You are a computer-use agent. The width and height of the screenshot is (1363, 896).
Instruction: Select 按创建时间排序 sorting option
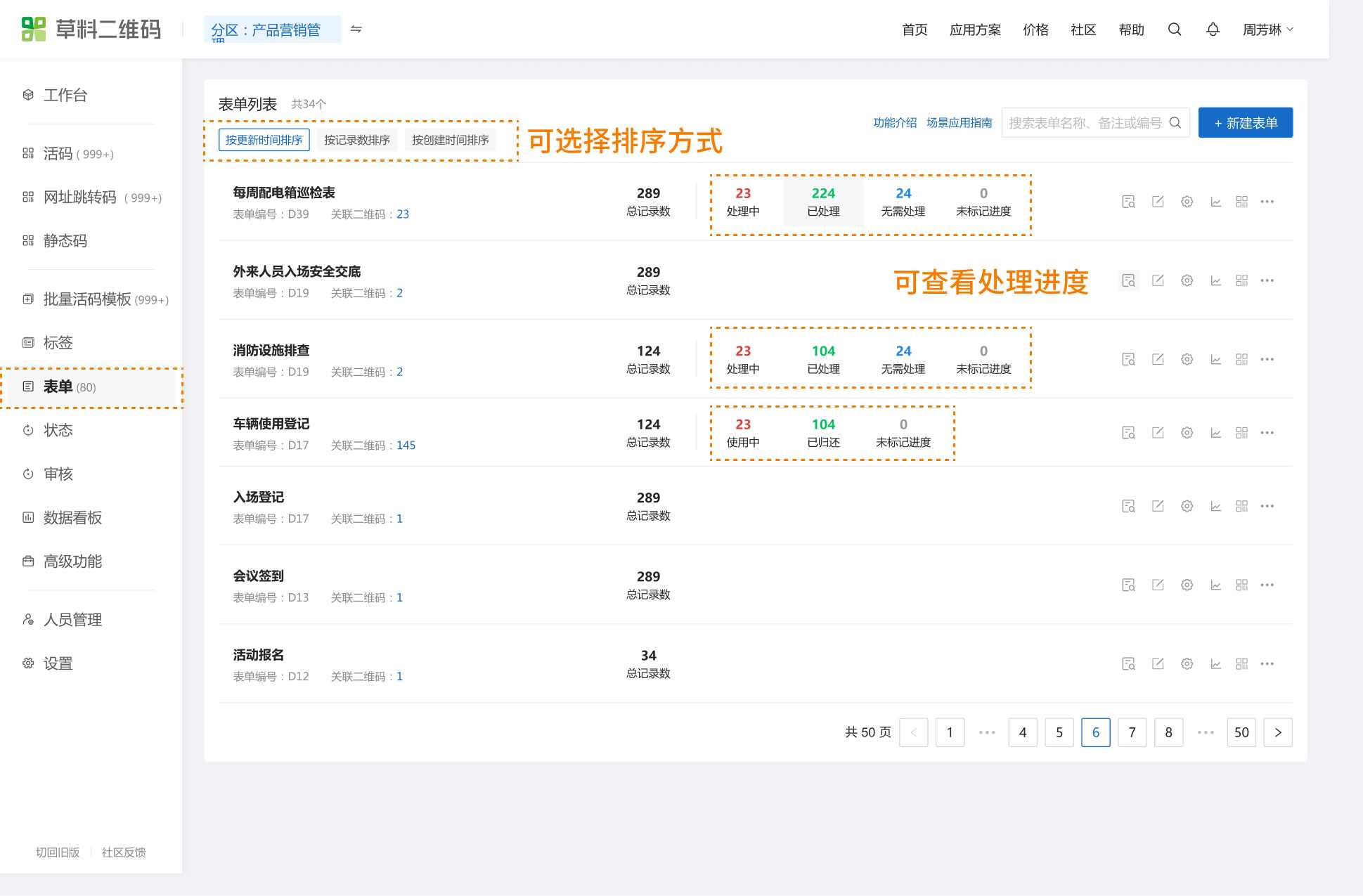pos(450,140)
